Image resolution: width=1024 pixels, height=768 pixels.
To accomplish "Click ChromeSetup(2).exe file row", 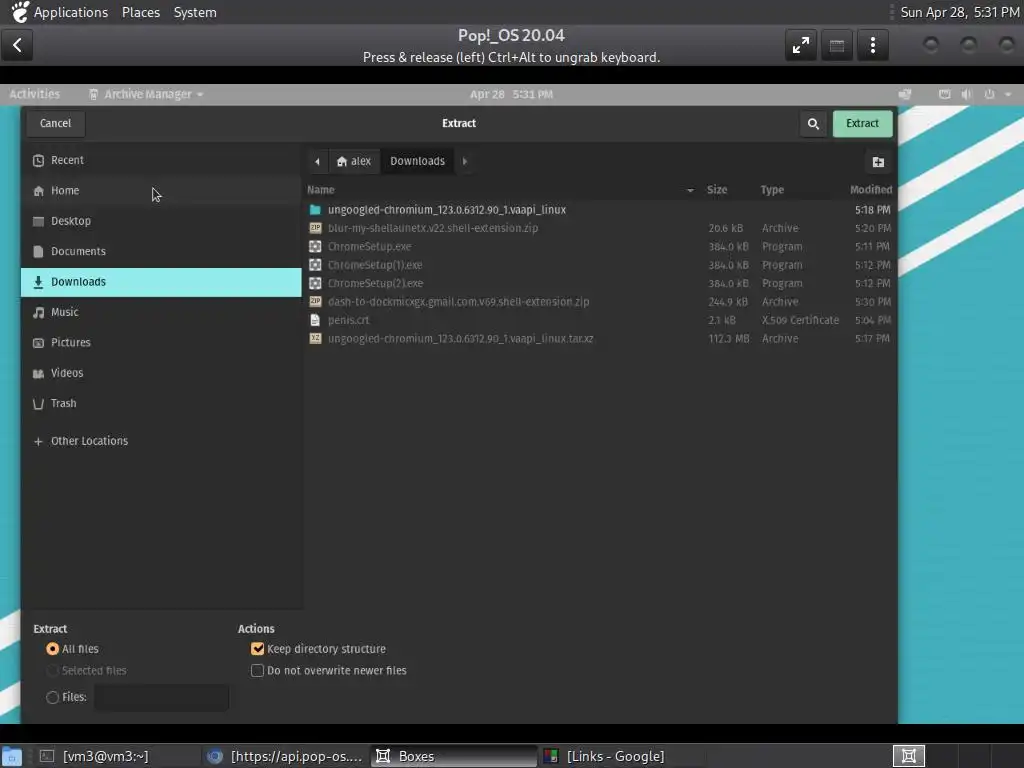I will click(x=600, y=283).
